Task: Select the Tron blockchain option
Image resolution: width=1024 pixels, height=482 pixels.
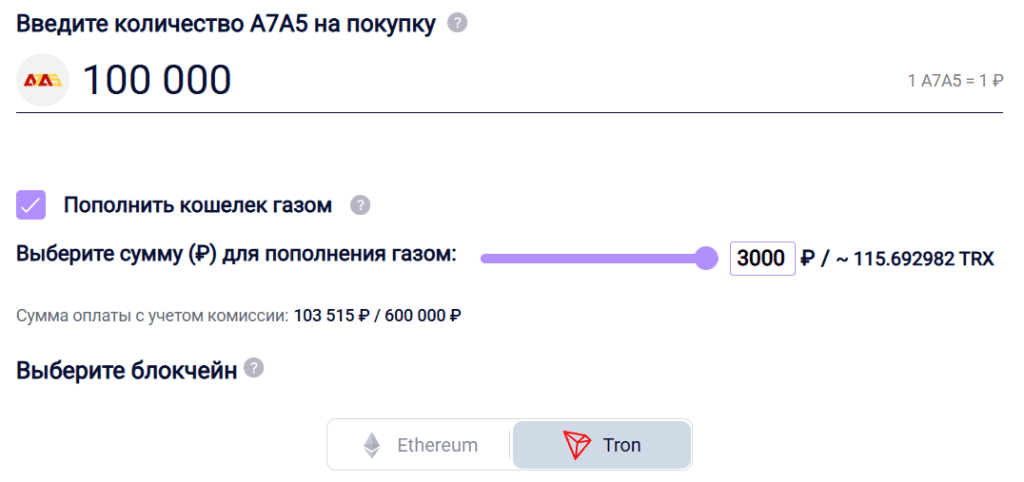Action: point(602,445)
